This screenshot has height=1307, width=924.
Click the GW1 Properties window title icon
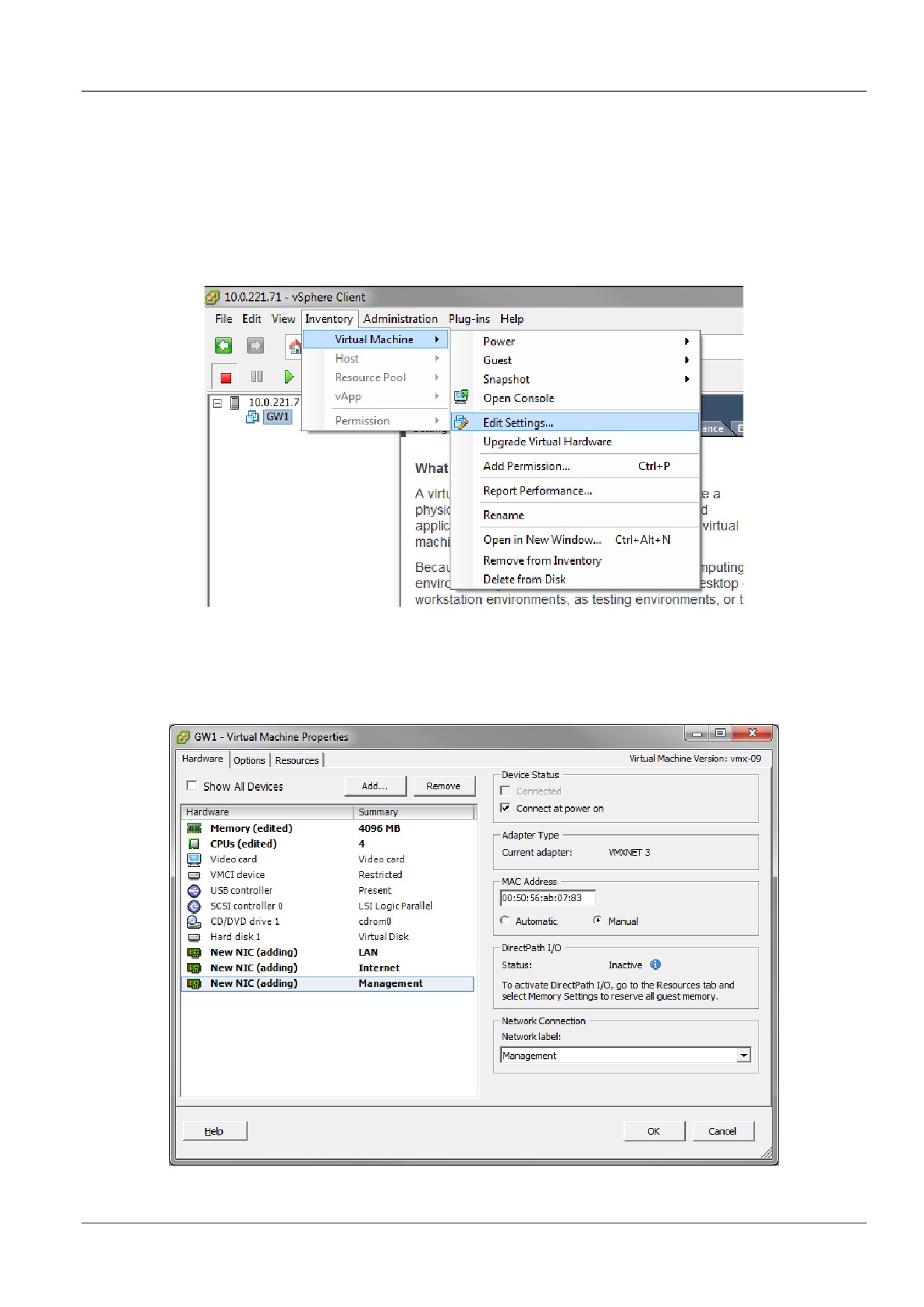coord(183,737)
